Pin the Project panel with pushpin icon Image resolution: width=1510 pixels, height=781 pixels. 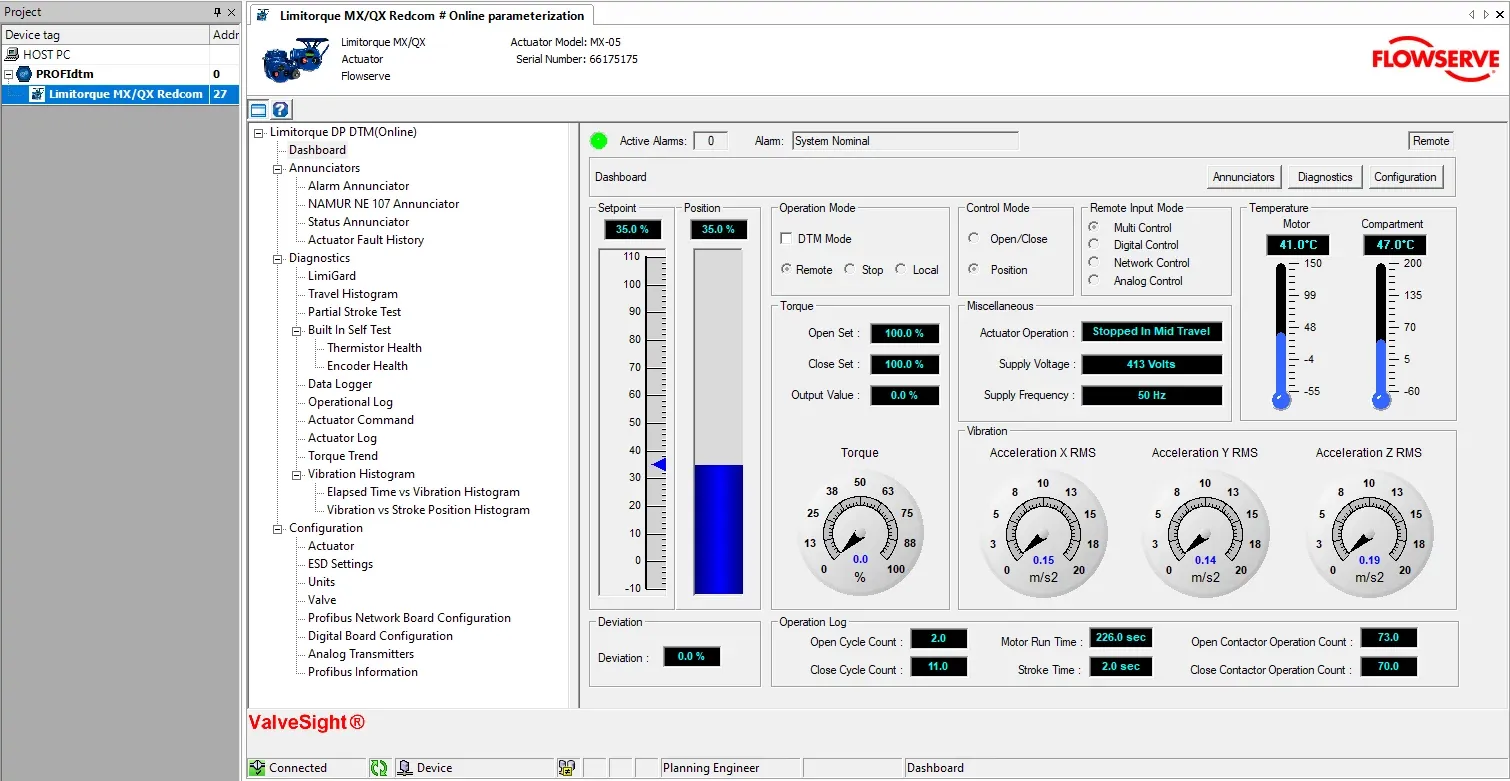218,12
